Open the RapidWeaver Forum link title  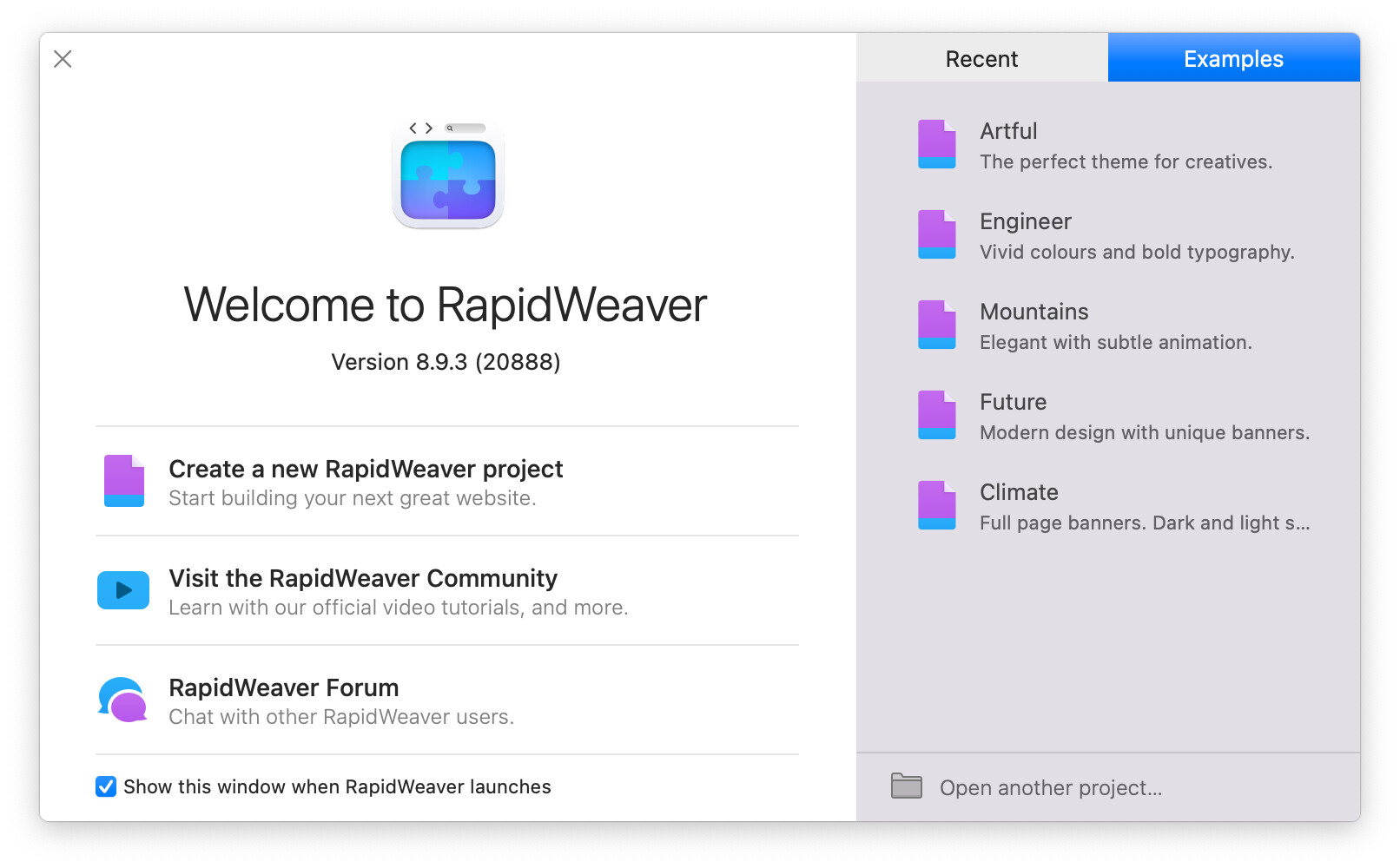[x=284, y=687]
